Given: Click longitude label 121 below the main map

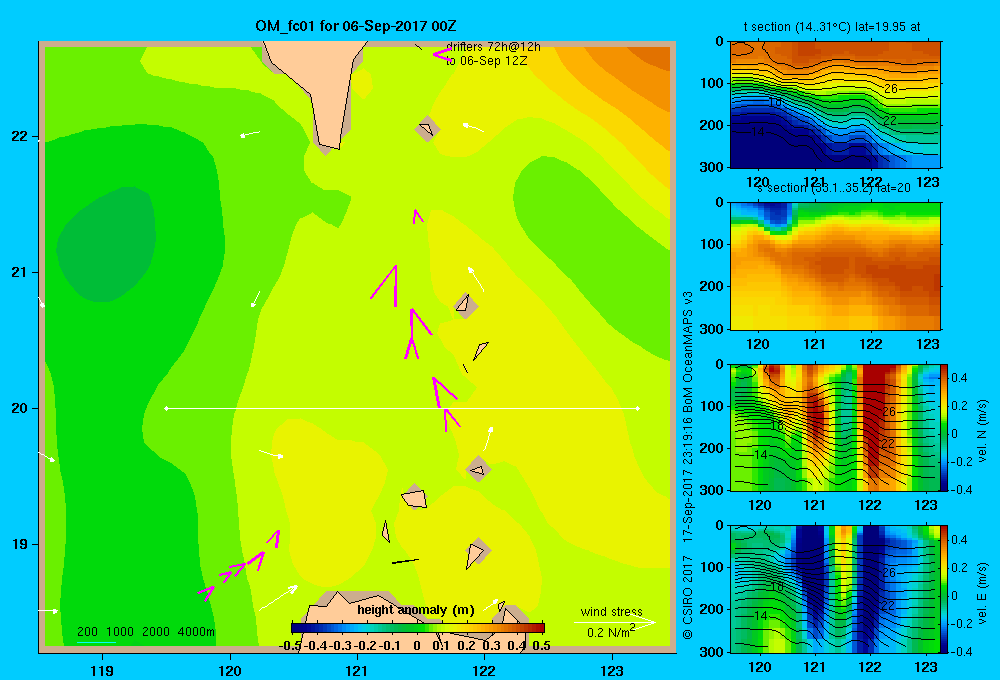Looking at the screenshot, I should 357,670.
